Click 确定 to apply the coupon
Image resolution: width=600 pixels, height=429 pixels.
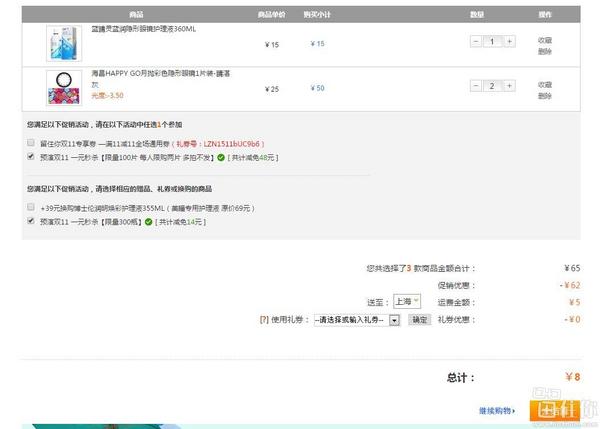click(420, 320)
